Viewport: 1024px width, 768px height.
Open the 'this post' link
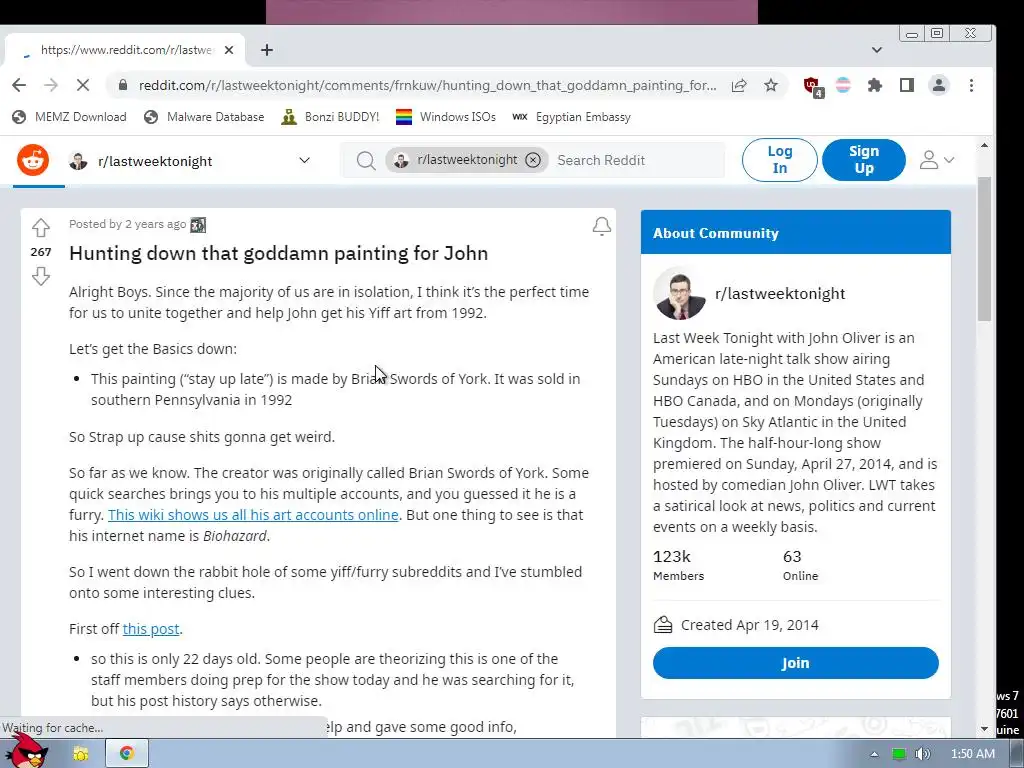click(151, 629)
